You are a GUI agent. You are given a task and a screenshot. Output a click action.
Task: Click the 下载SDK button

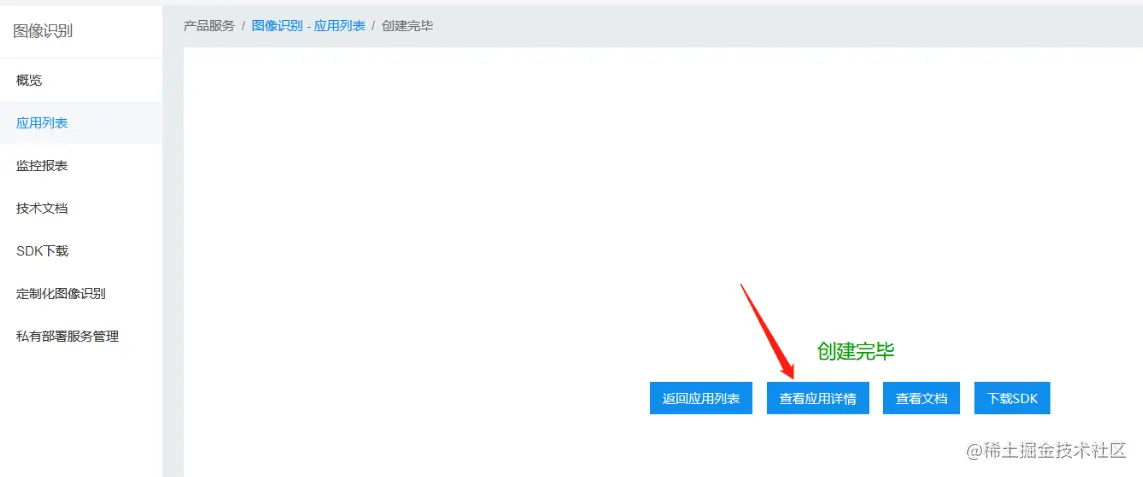click(x=1013, y=398)
